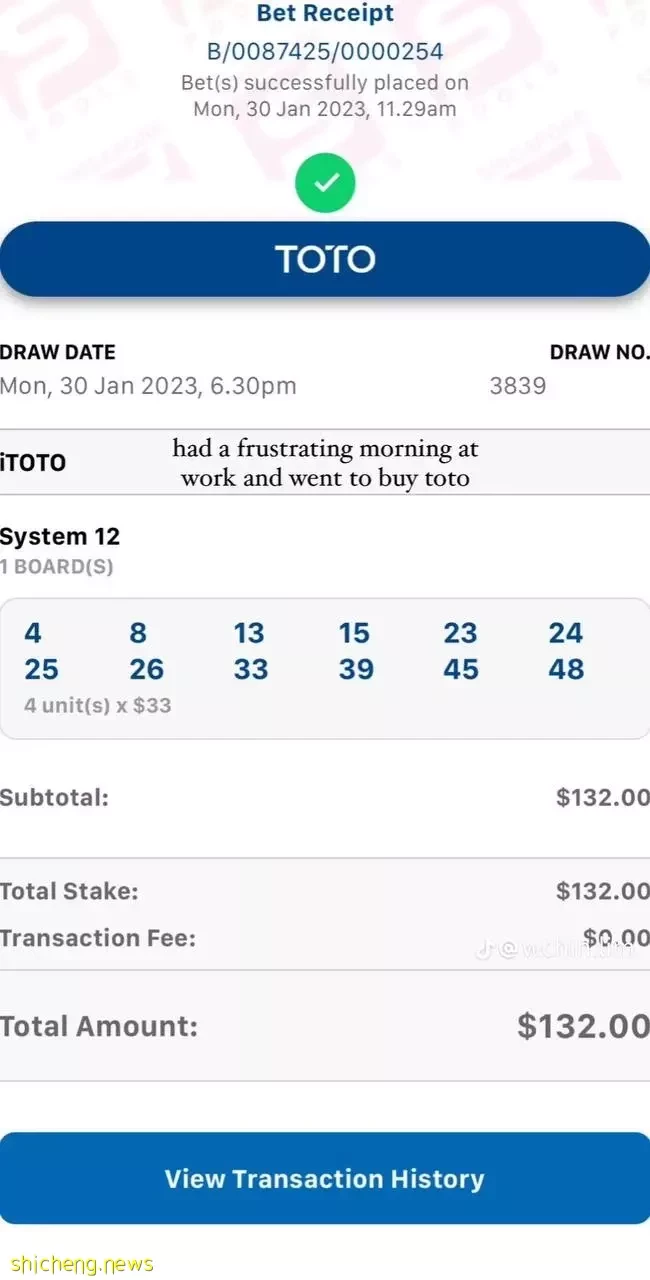This screenshot has height=1280, width=650.
Task: Click the TikTok watermark logo
Action: pyautogui.click(x=483, y=950)
